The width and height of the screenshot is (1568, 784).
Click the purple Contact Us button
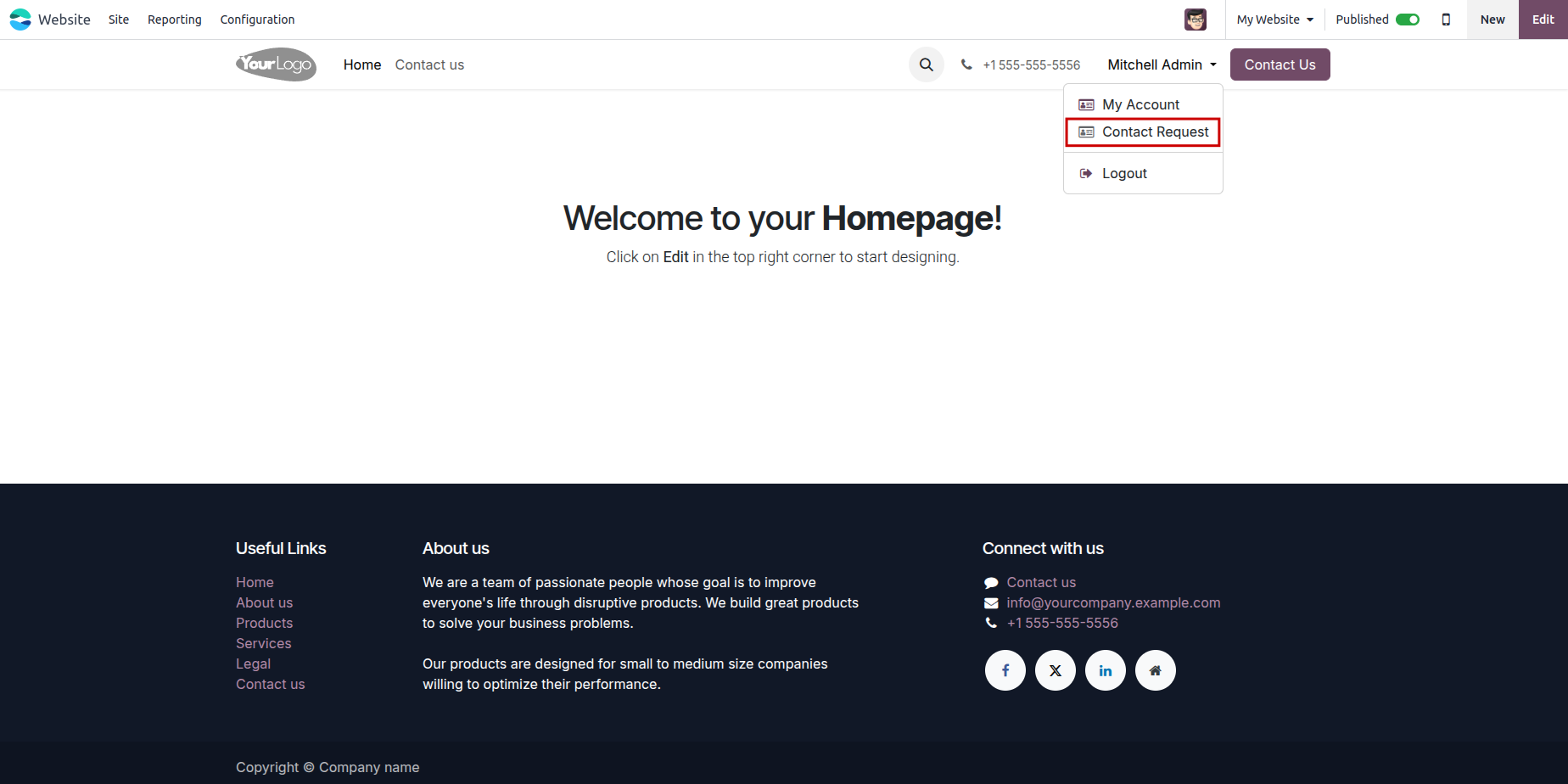[x=1280, y=64]
